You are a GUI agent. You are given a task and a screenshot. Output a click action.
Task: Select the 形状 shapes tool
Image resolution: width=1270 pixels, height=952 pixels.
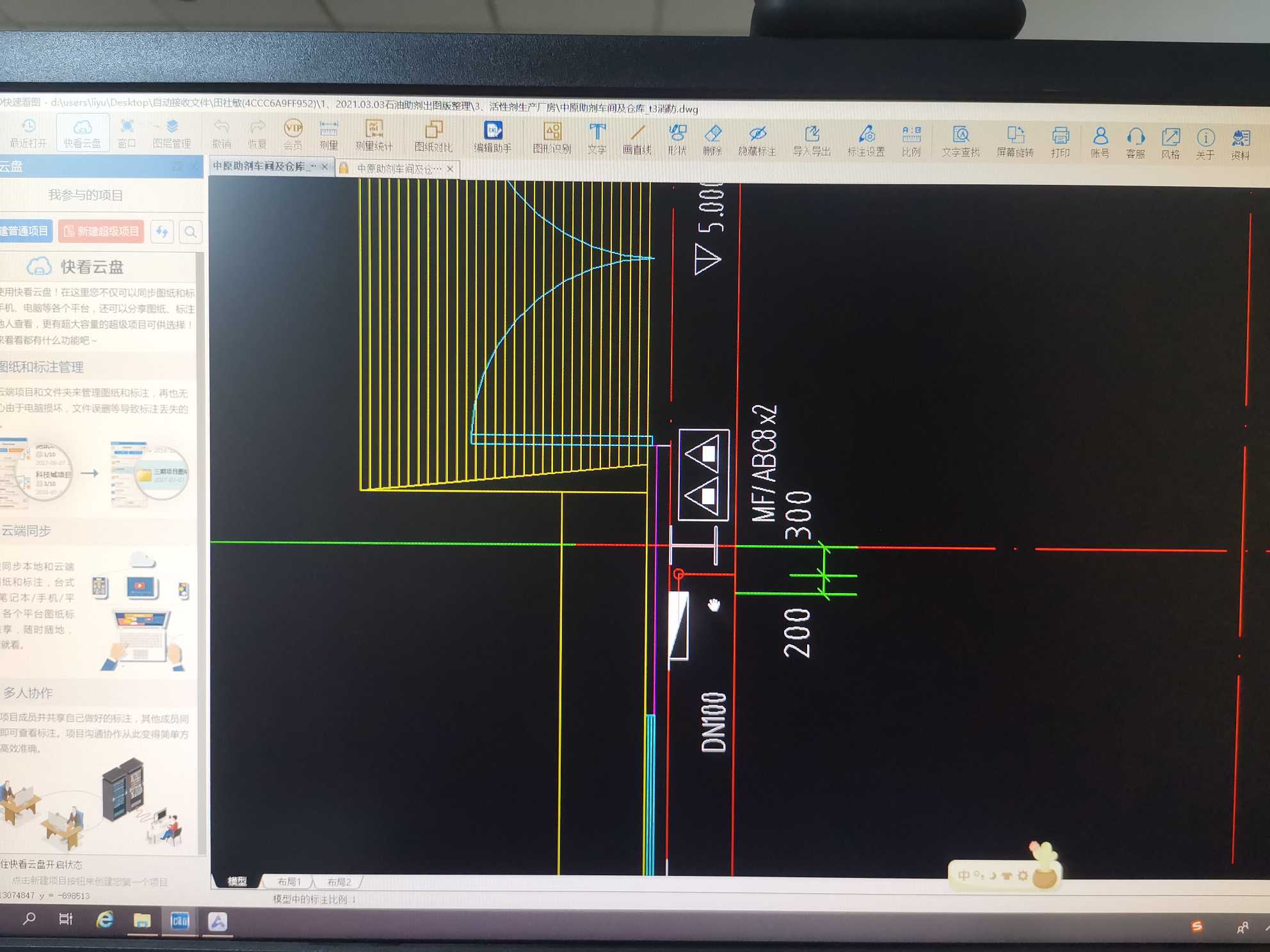677,140
